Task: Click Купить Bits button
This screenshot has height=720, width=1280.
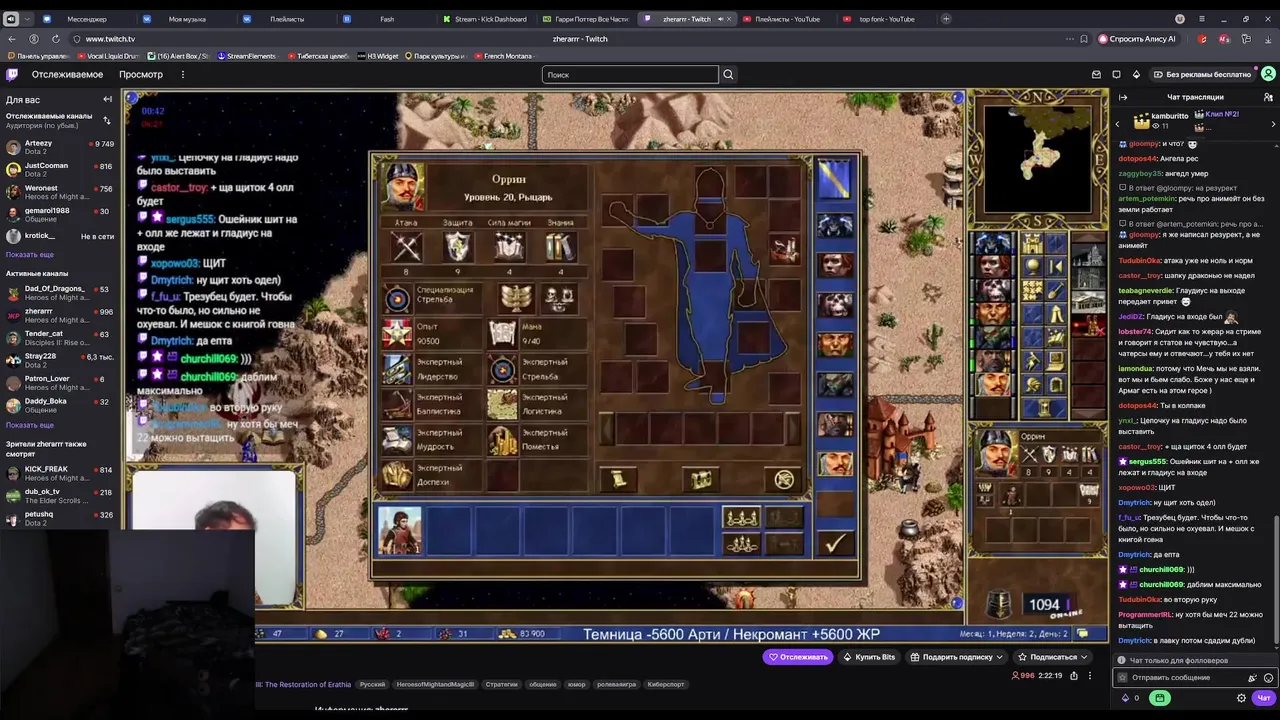Action: pos(869,657)
